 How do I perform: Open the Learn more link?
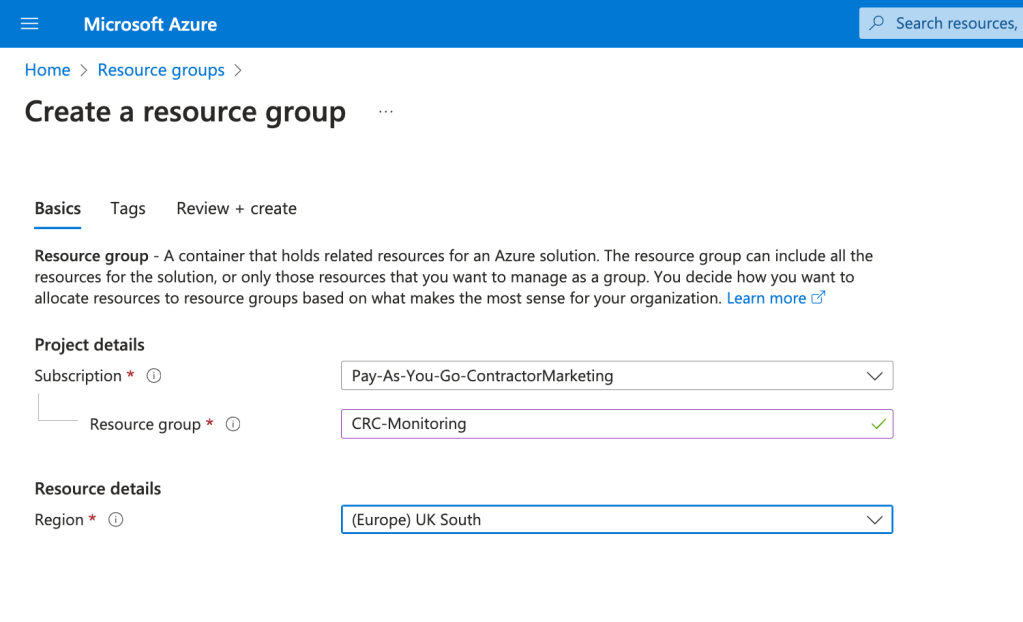[767, 298]
